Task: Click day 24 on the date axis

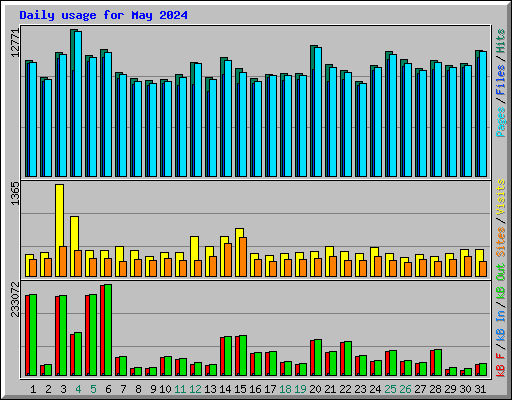Action: (375, 389)
